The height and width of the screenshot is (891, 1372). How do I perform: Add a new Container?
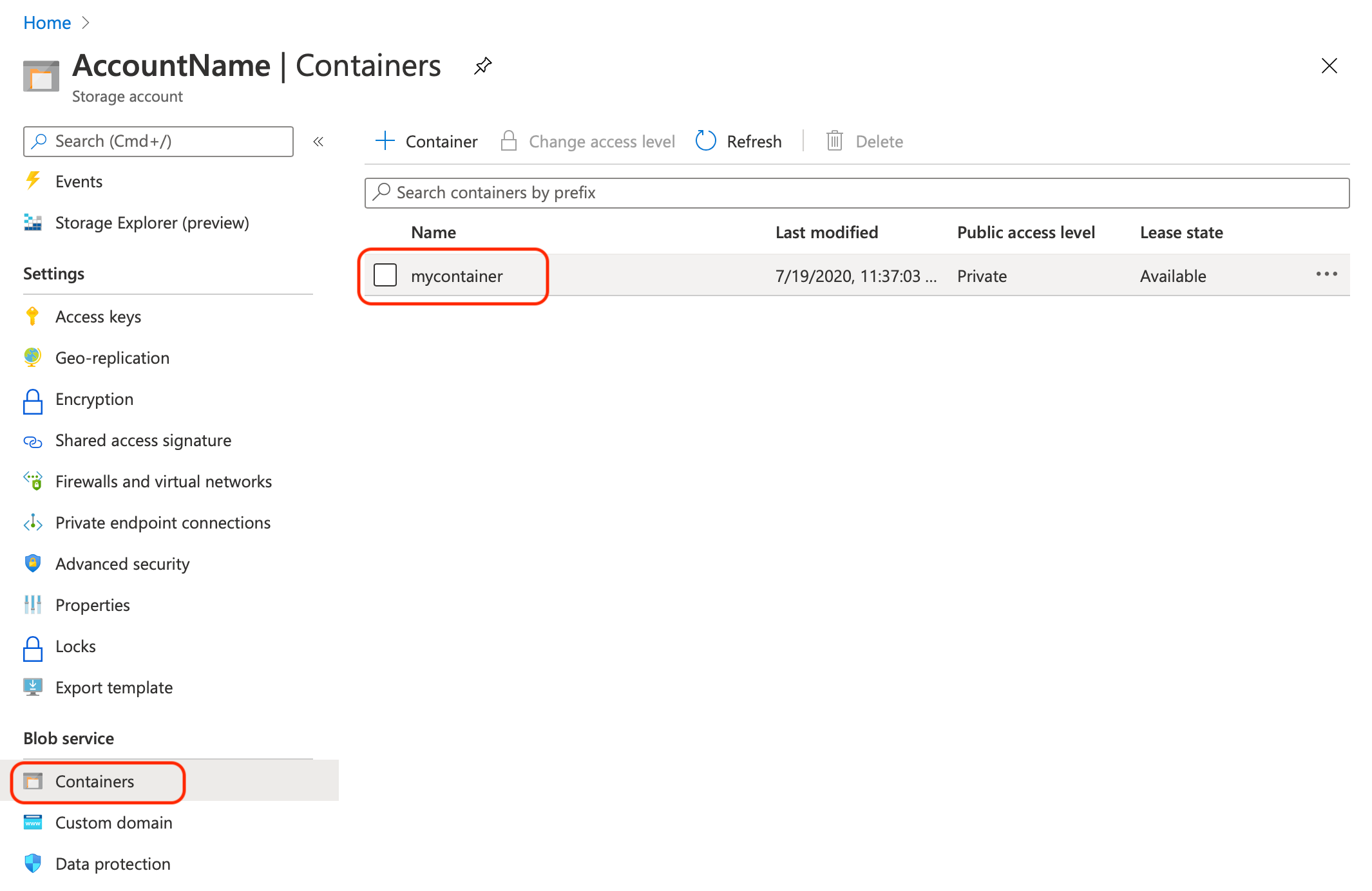[x=426, y=141]
